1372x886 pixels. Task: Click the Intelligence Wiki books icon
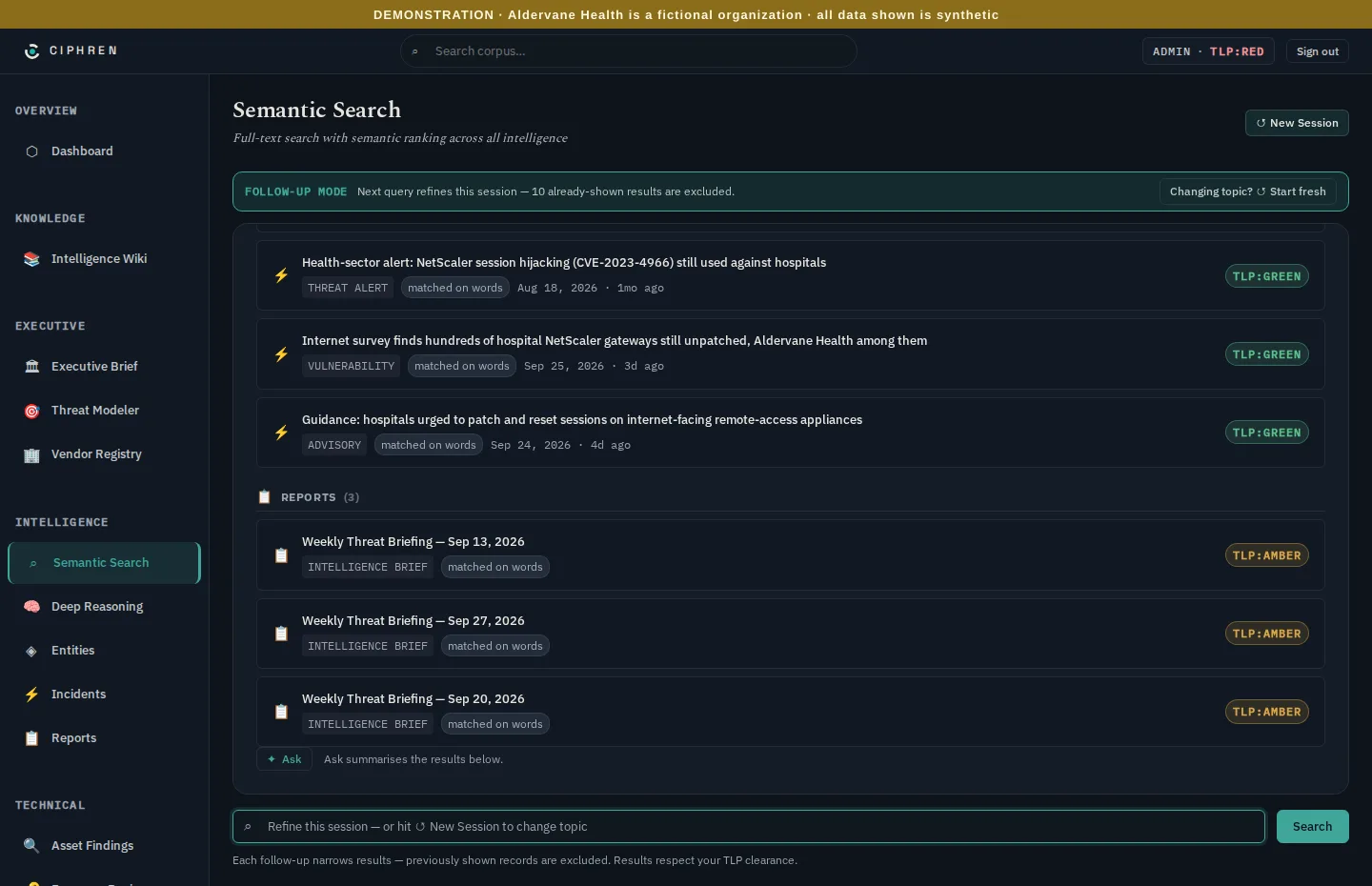[x=31, y=259]
